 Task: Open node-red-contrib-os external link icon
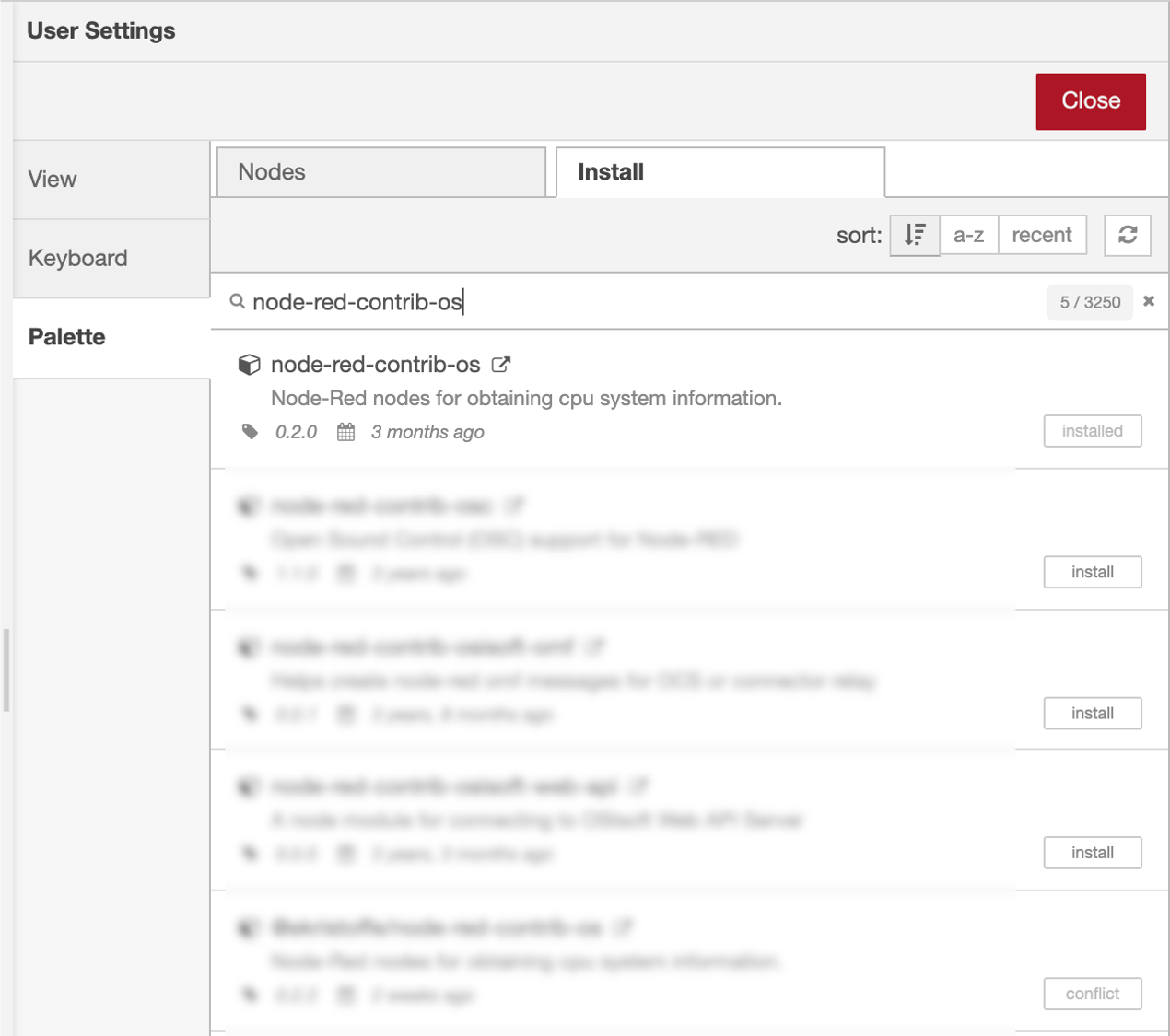(x=500, y=365)
